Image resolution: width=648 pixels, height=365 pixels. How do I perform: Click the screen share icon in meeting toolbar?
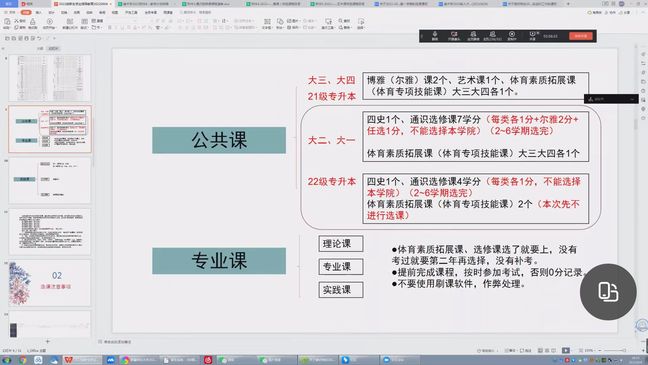pyautogui.click(x=473, y=36)
